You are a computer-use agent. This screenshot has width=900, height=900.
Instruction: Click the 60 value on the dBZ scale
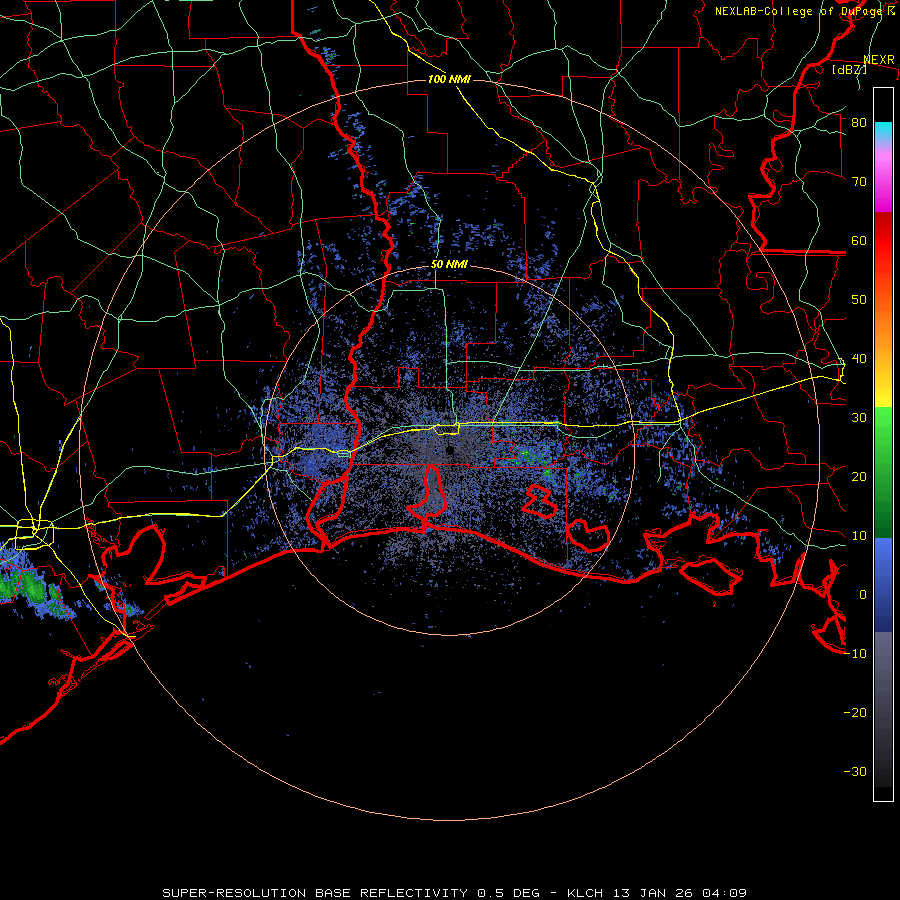[859, 240]
